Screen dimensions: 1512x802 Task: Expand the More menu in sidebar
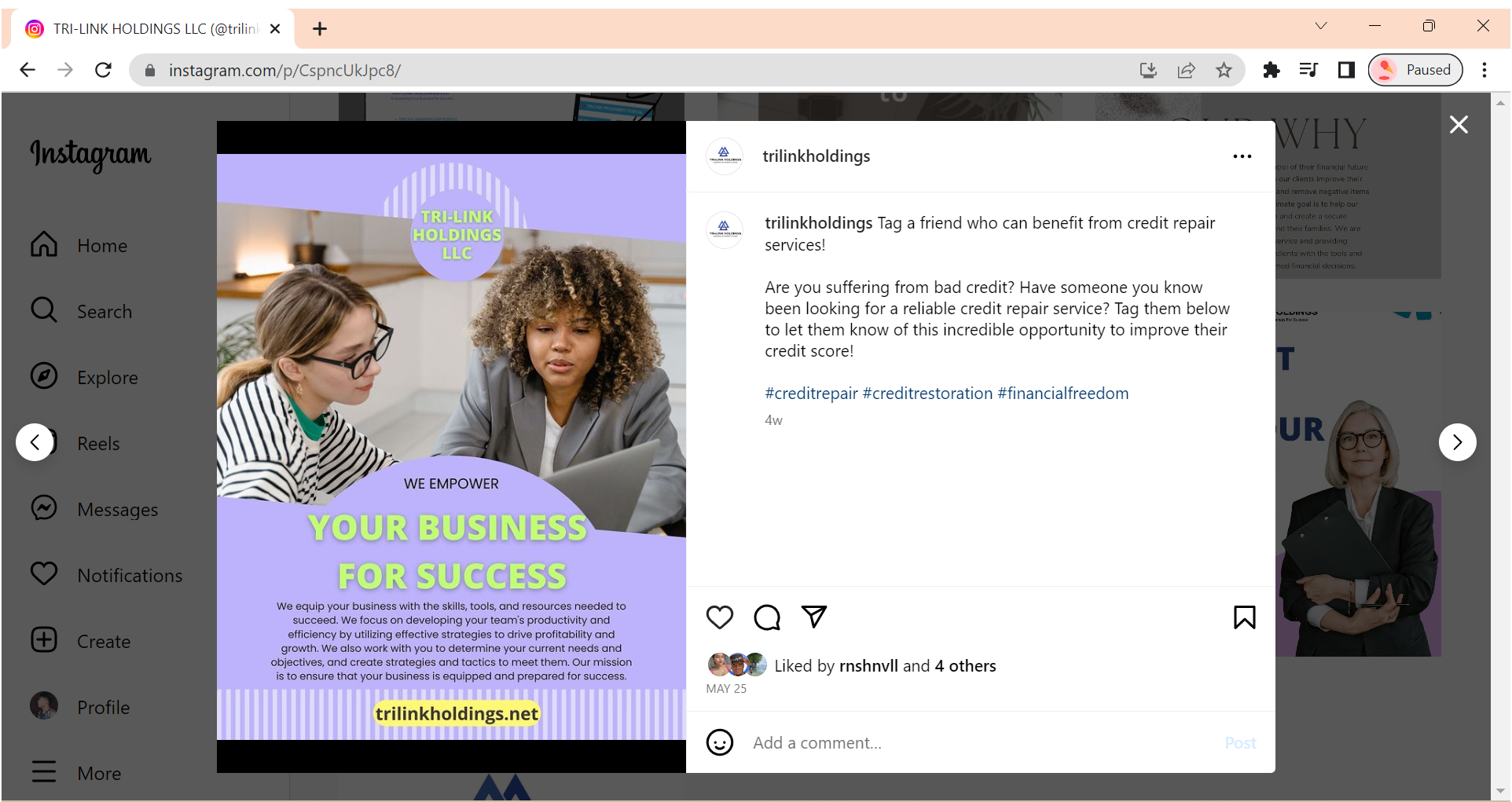pyautogui.click(x=75, y=774)
